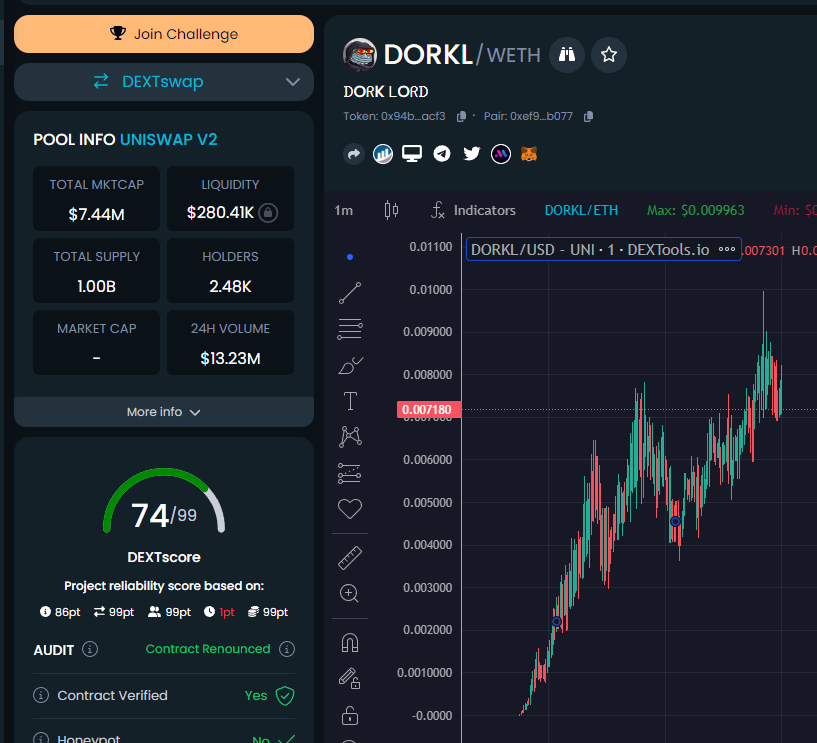The height and width of the screenshot is (743, 817).
Task: Select the zoom in tool
Action: pos(349,593)
